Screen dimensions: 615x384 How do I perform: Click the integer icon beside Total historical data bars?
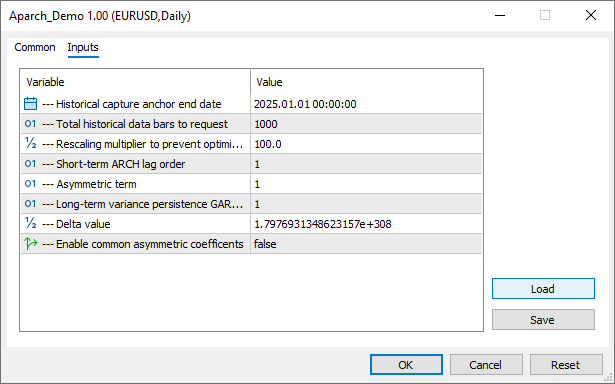click(31, 124)
